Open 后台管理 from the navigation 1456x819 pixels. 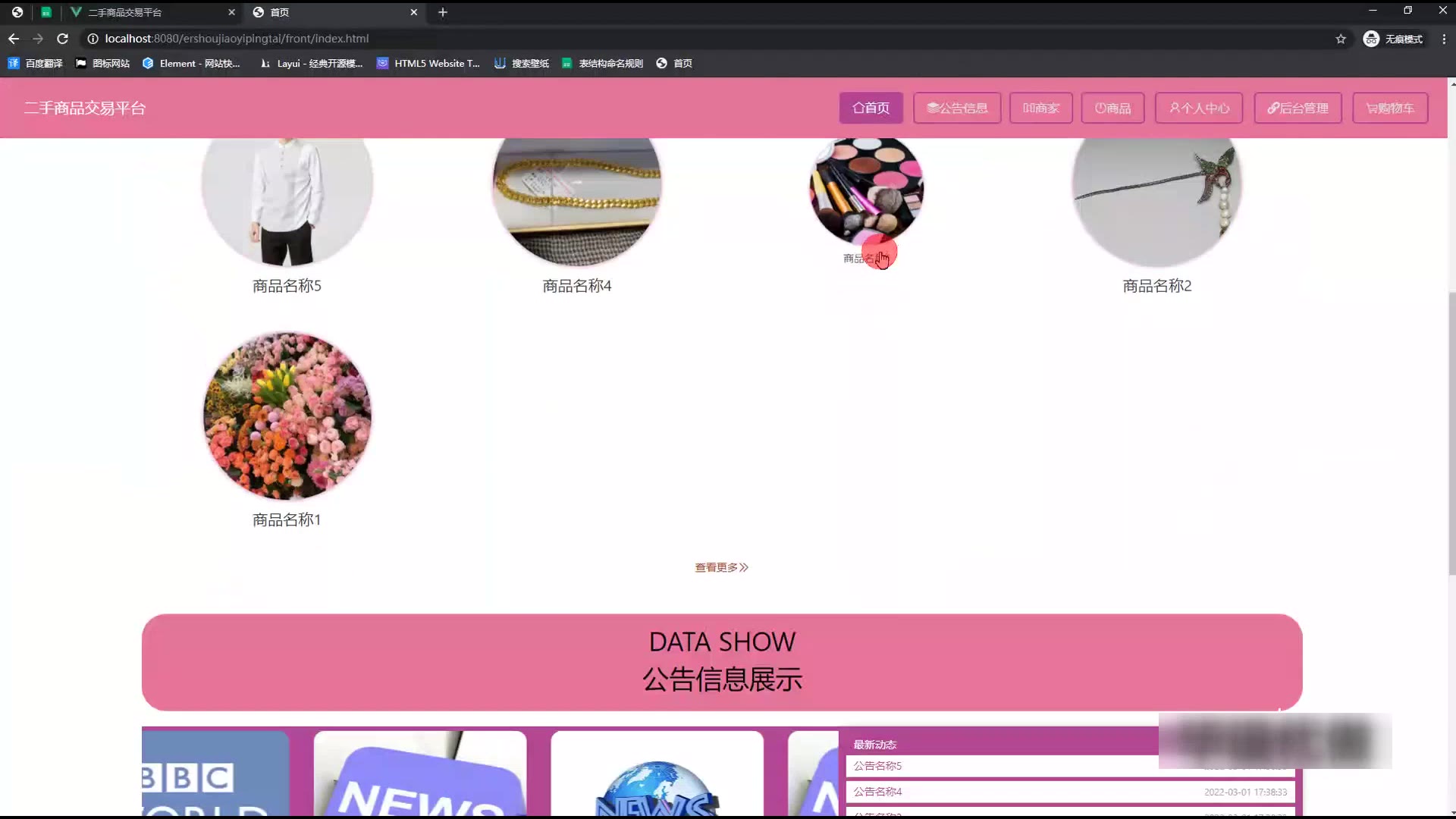coord(1298,108)
